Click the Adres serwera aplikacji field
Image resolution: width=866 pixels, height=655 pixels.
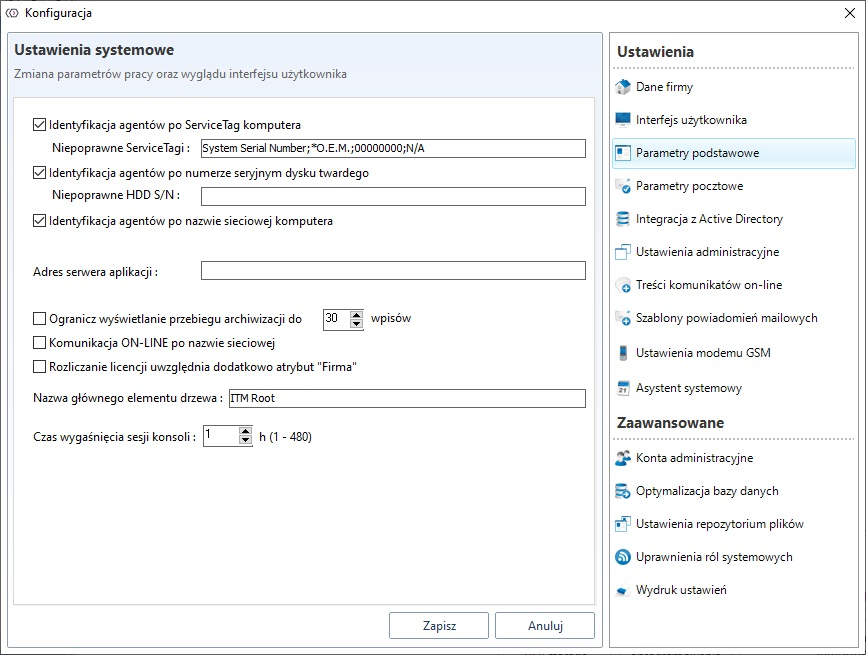392,271
